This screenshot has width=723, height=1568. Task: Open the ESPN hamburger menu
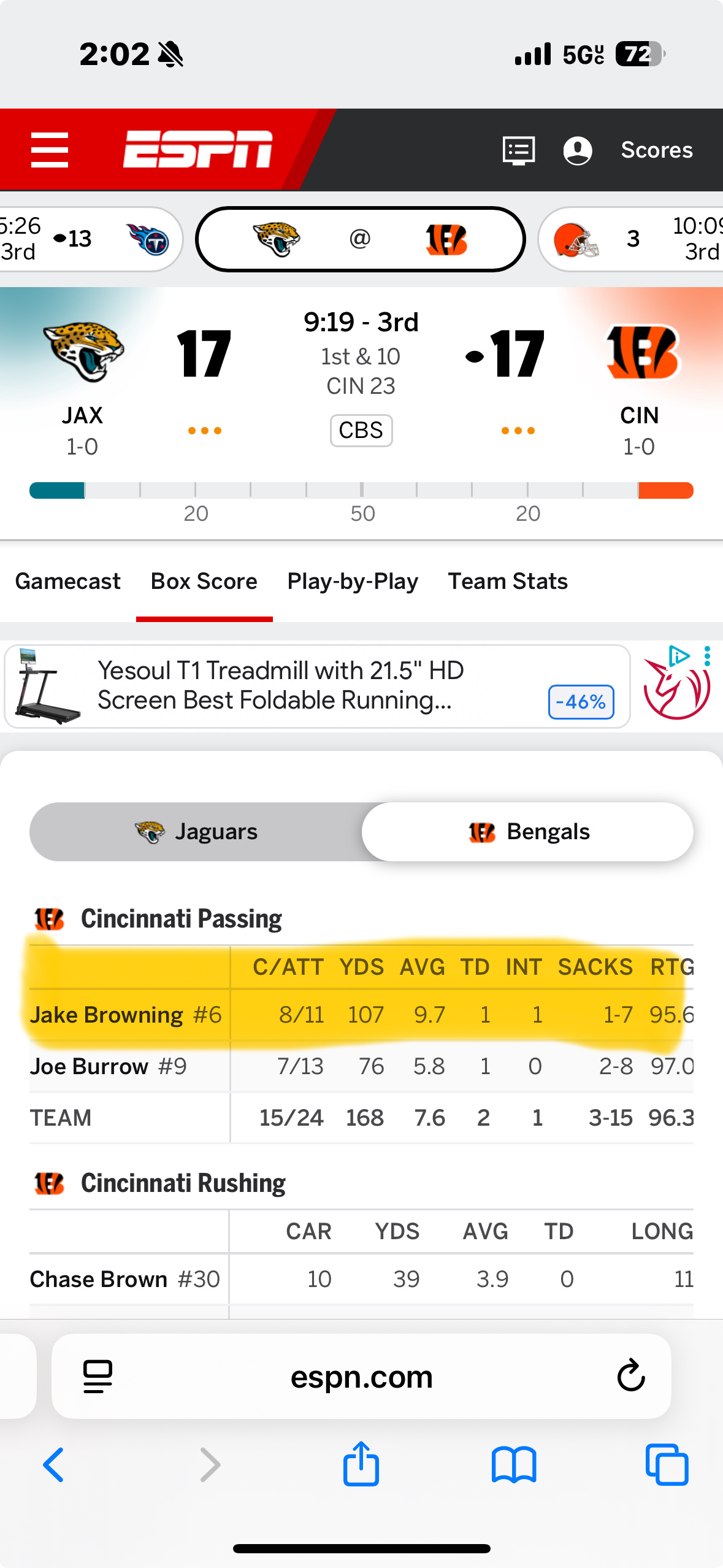[x=50, y=150]
